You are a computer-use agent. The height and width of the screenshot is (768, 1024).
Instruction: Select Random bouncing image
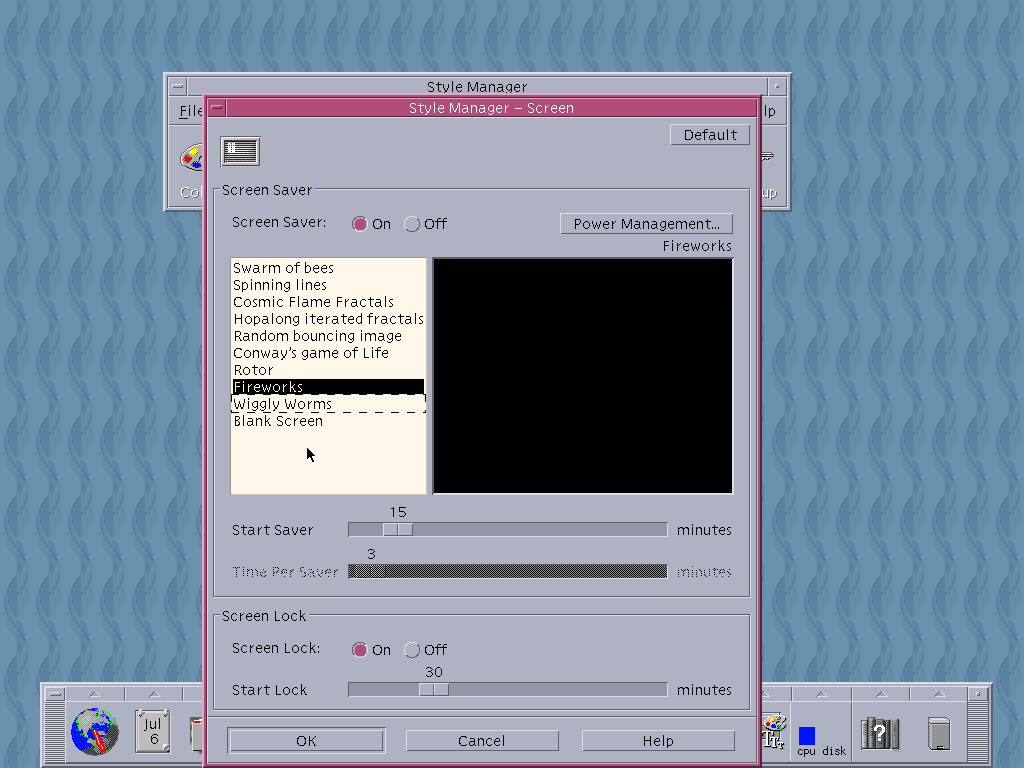[x=328, y=336]
